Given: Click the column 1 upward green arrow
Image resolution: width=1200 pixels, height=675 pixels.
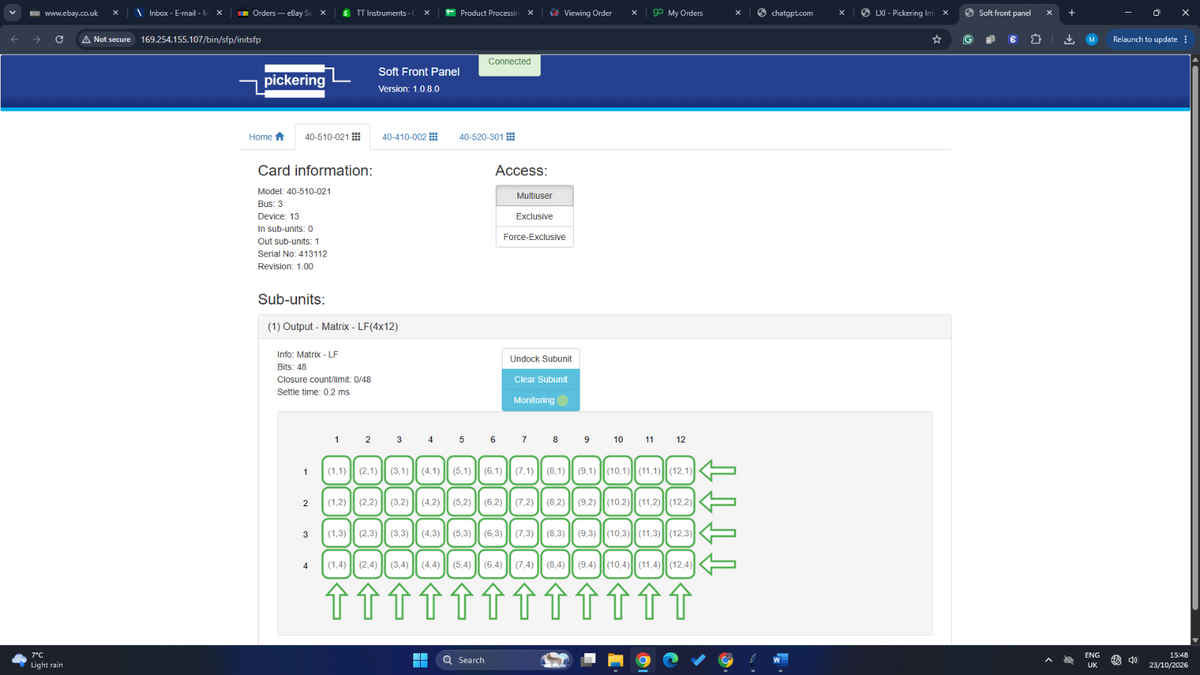Looking at the screenshot, I should [337, 600].
